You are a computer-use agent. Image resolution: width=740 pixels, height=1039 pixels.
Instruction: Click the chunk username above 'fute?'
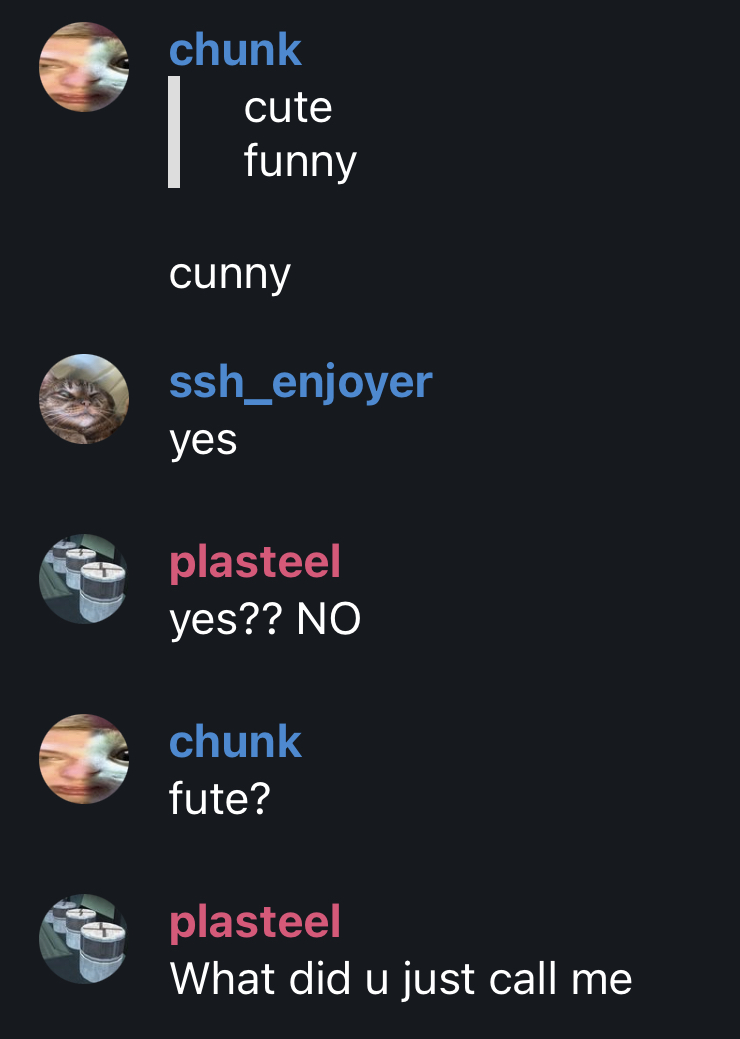(x=235, y=741)
